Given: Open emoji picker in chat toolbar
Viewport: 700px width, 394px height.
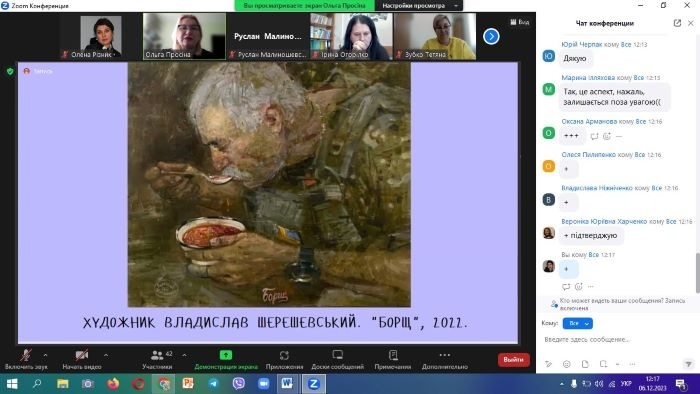Looking at the screenshot, I should 567,365.
